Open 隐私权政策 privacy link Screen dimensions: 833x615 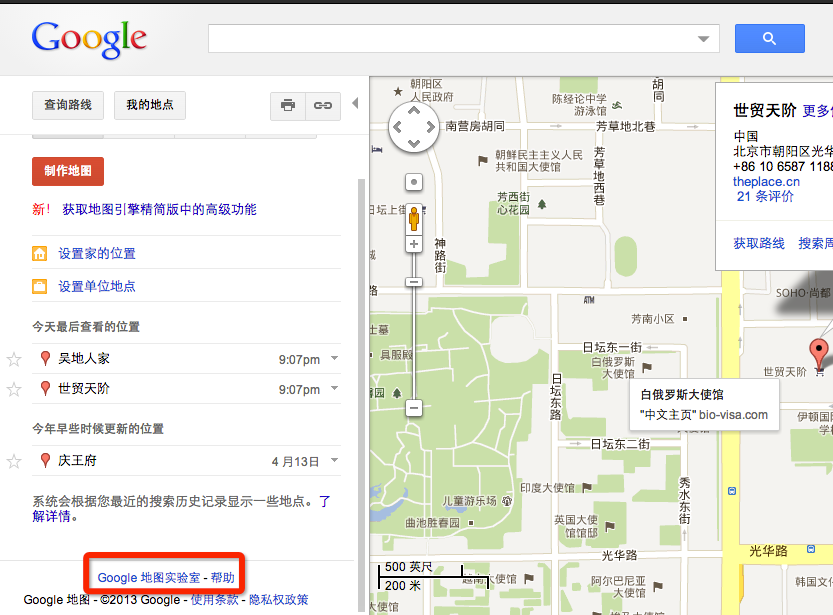(x=279, y=600)
